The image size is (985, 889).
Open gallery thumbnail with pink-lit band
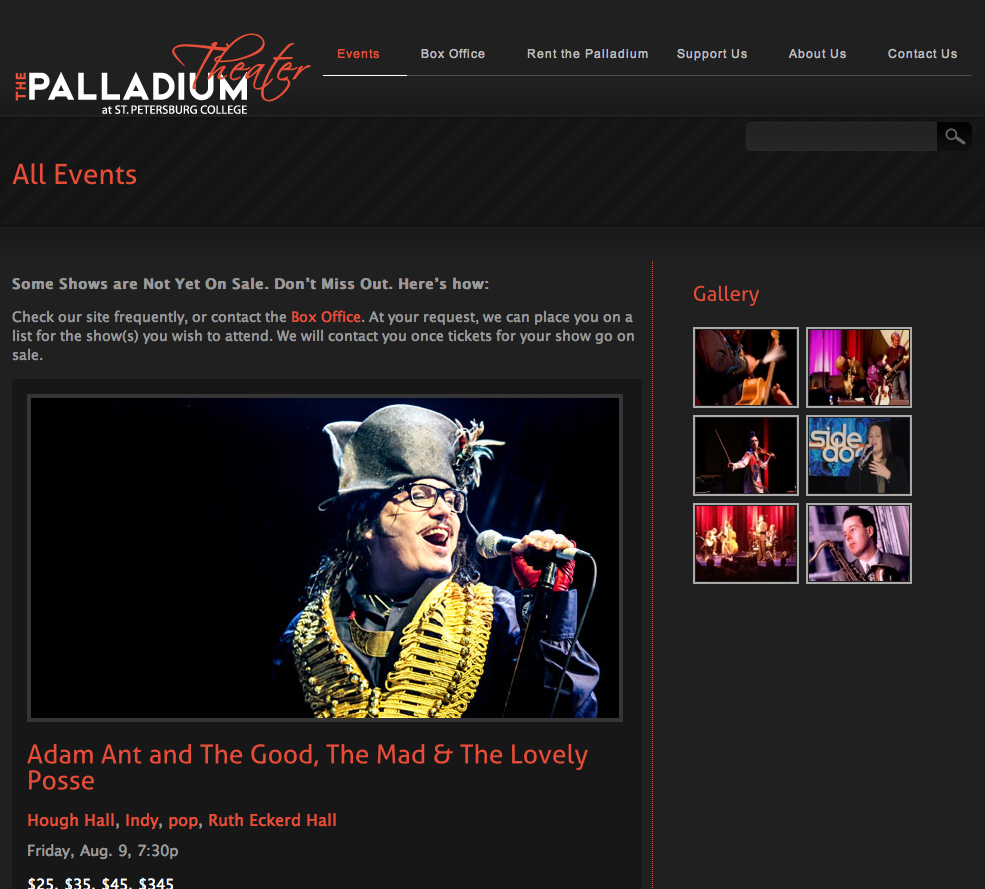(859, 368)
